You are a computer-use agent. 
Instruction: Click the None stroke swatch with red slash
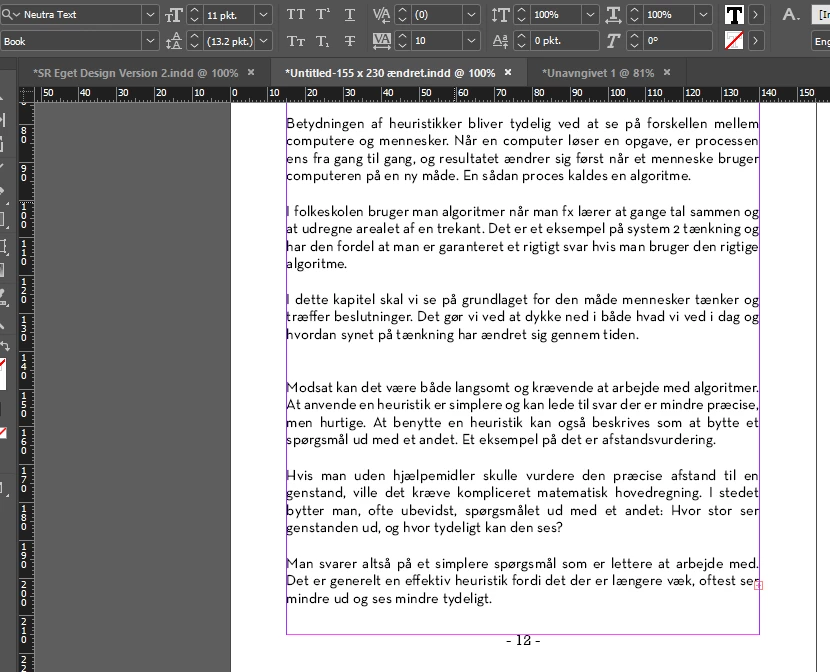[734, 41]
